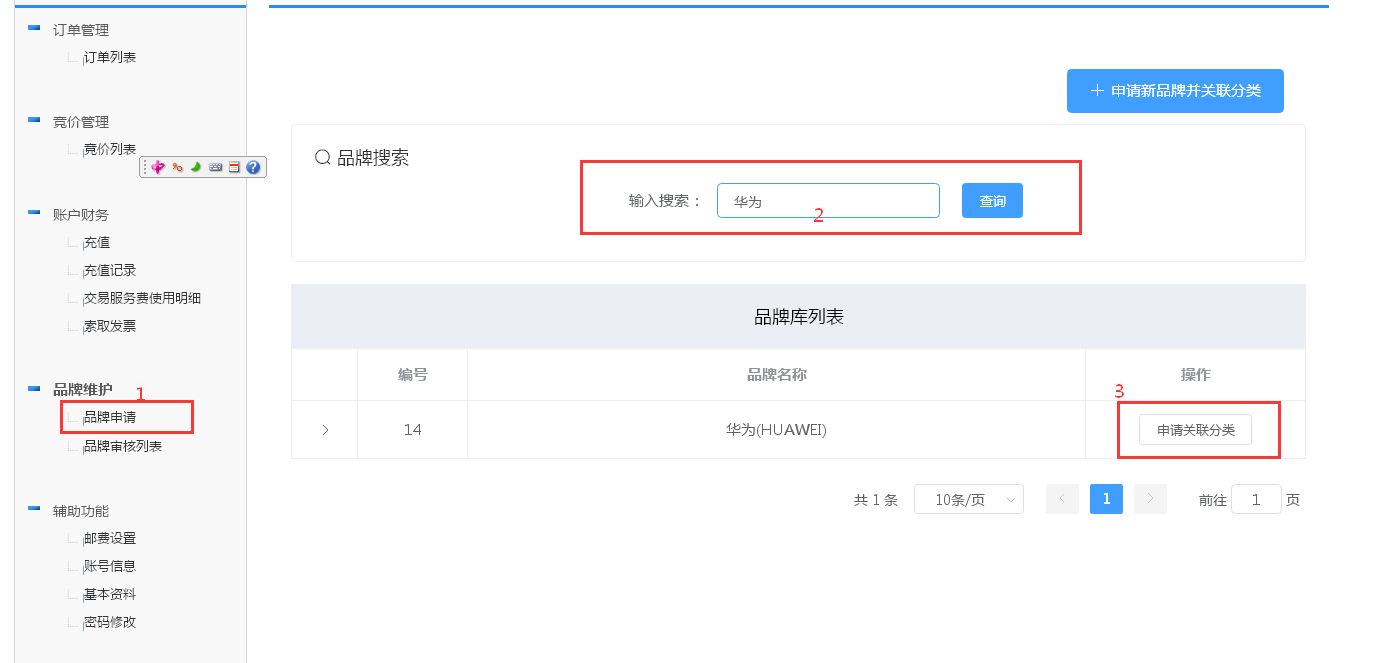Open 索取发票 in the sidebar

[x=110, y=326]
